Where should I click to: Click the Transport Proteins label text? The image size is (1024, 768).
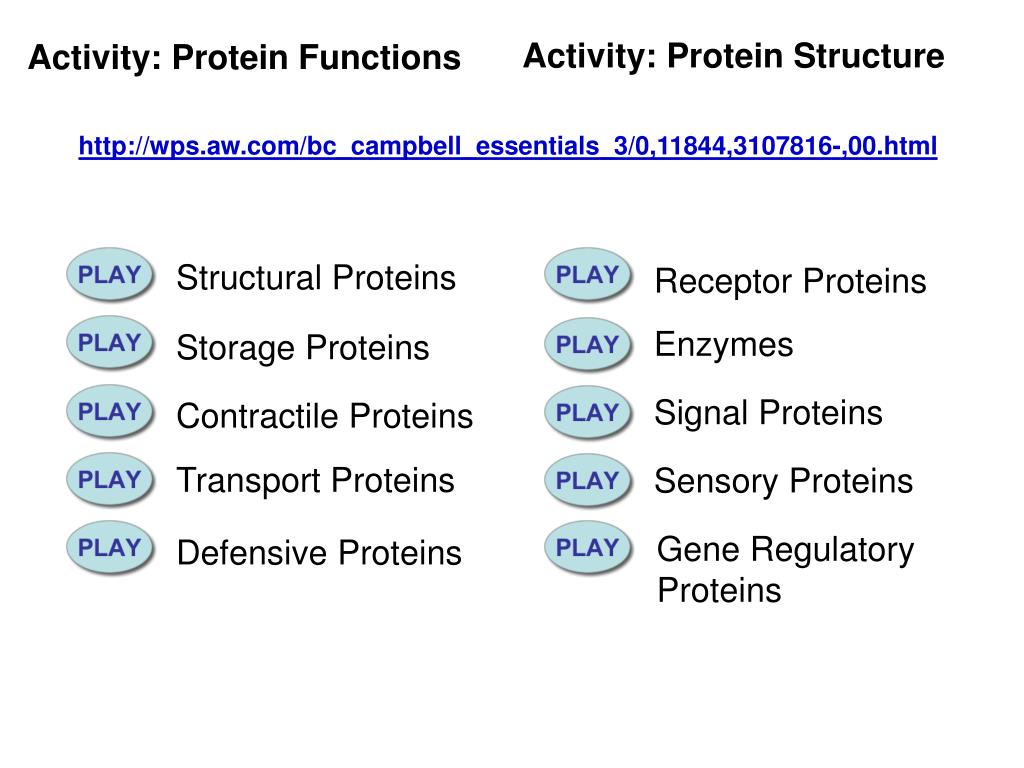(315, 481)
